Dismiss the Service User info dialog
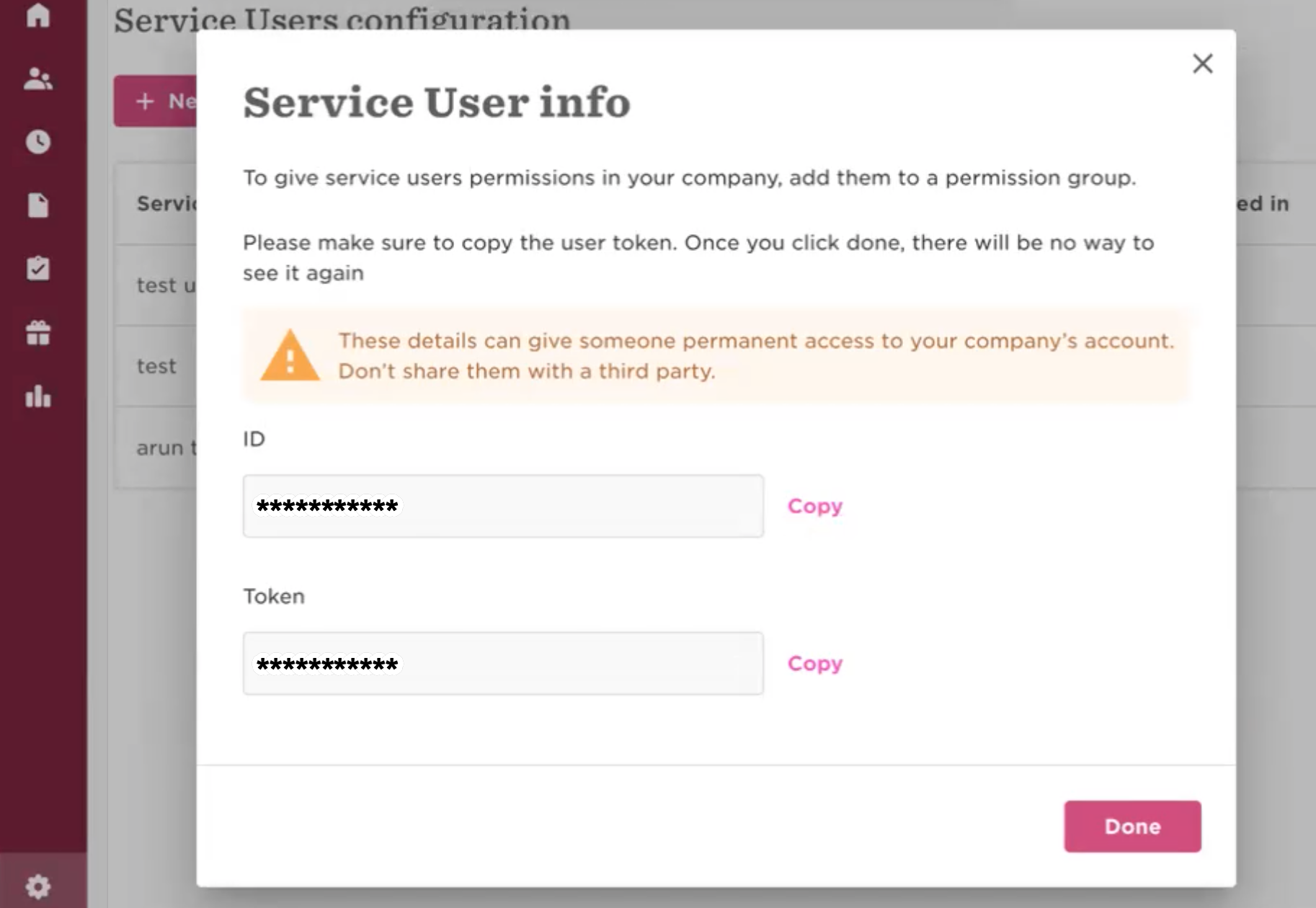The width and height of the screenshot is (1316, 908). [x=1202, y=64]
